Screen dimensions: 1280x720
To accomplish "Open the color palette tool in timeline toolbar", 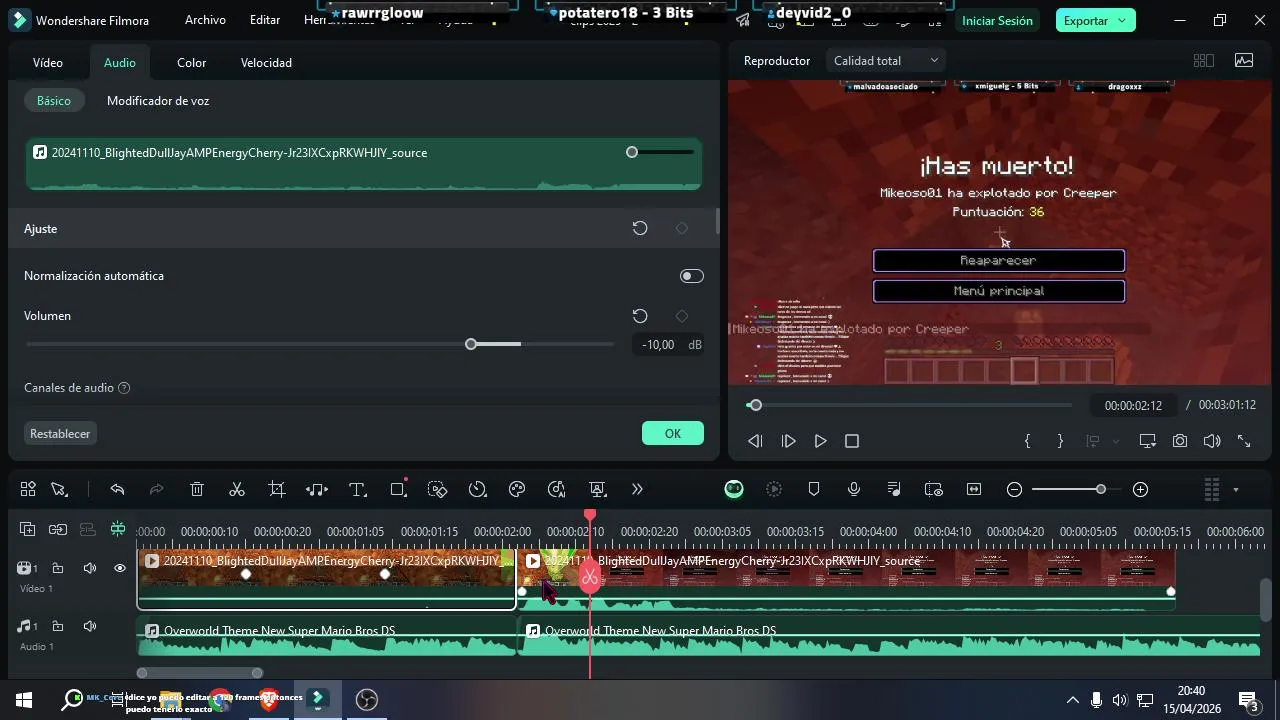I will (x=517, y=489).
